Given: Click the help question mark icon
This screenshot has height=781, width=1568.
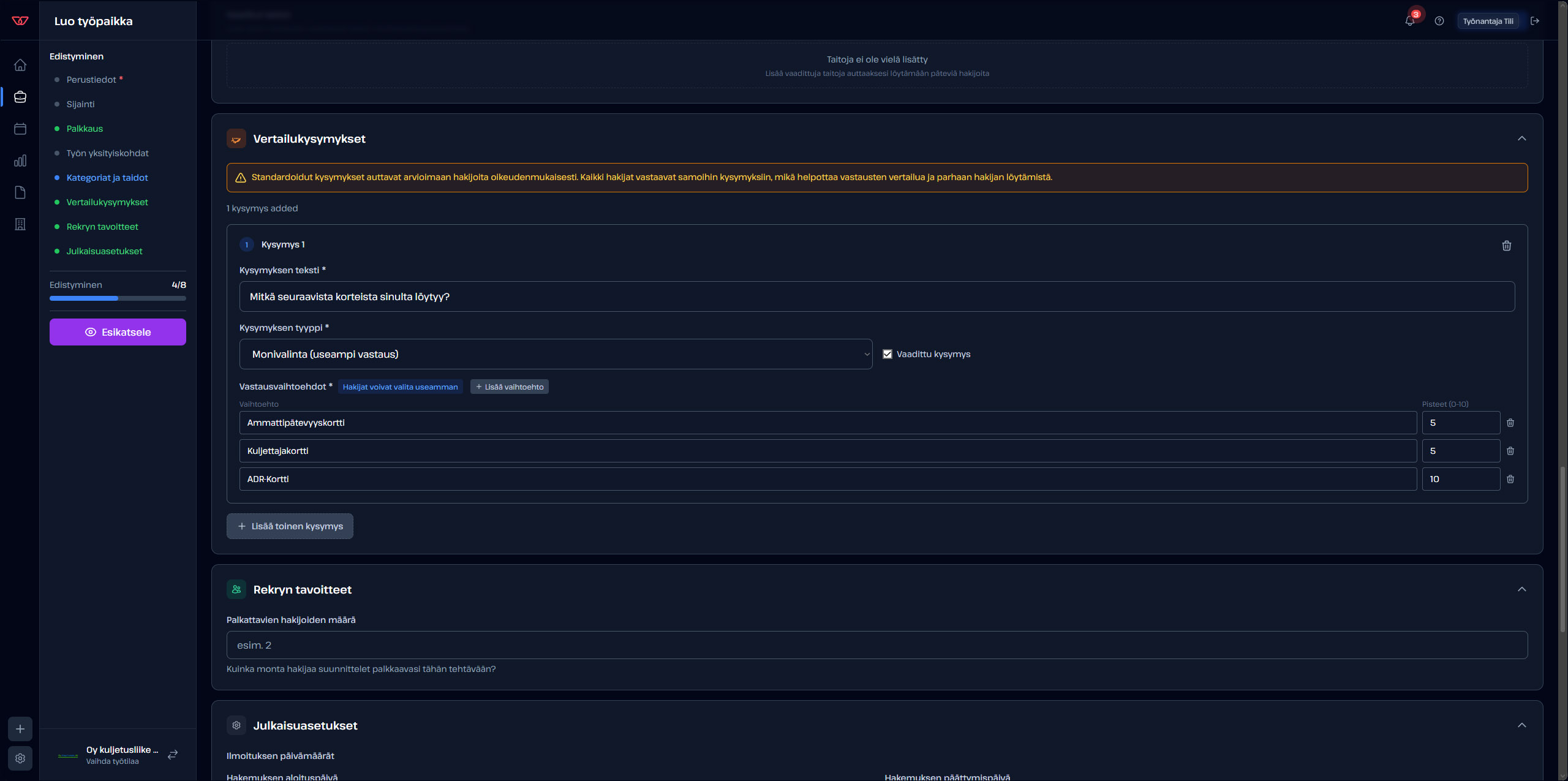Looking at the screenshot, I should (x=1439, y=21).
